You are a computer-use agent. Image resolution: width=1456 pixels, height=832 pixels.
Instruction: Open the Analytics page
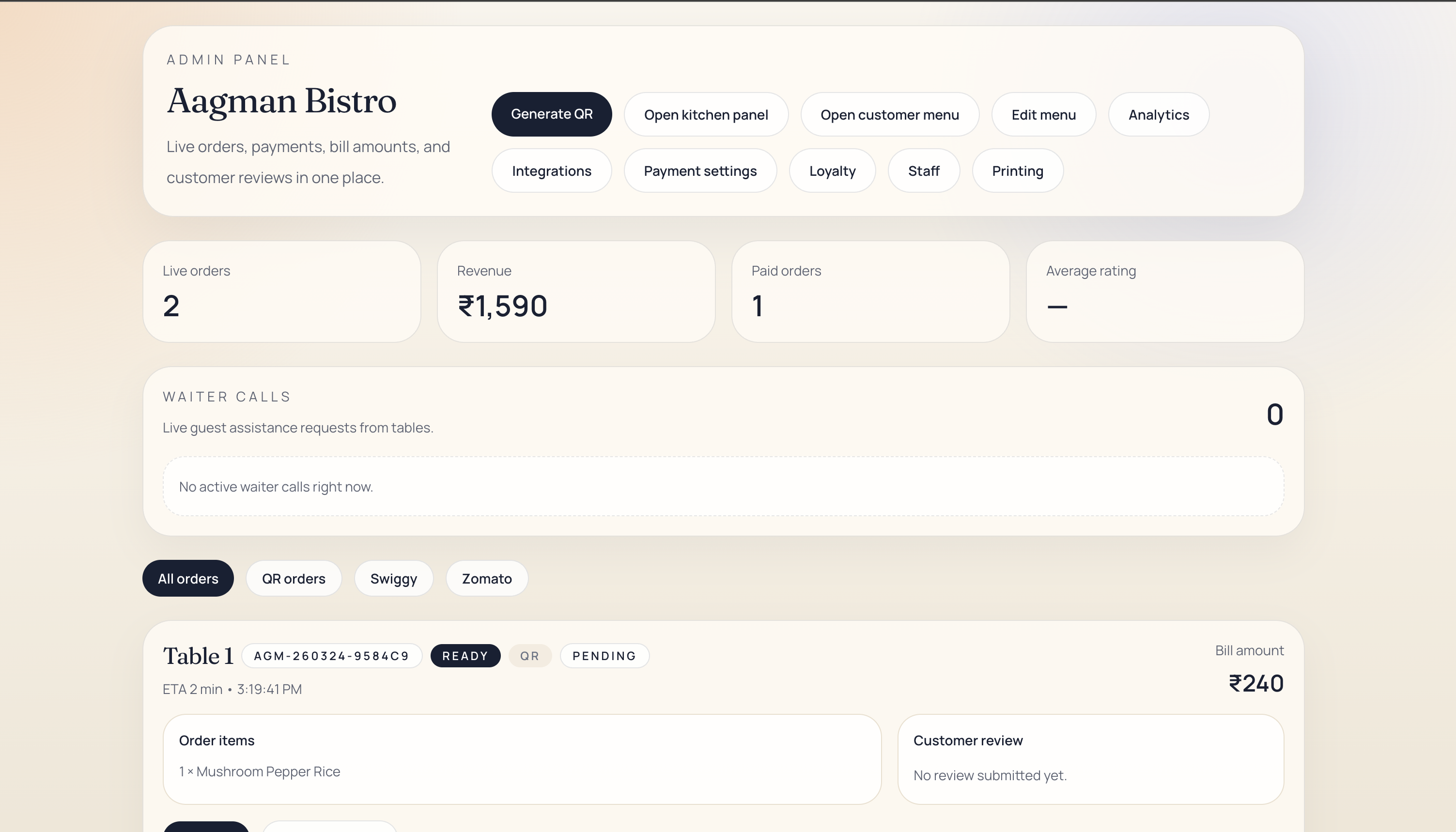[1158, 115]
